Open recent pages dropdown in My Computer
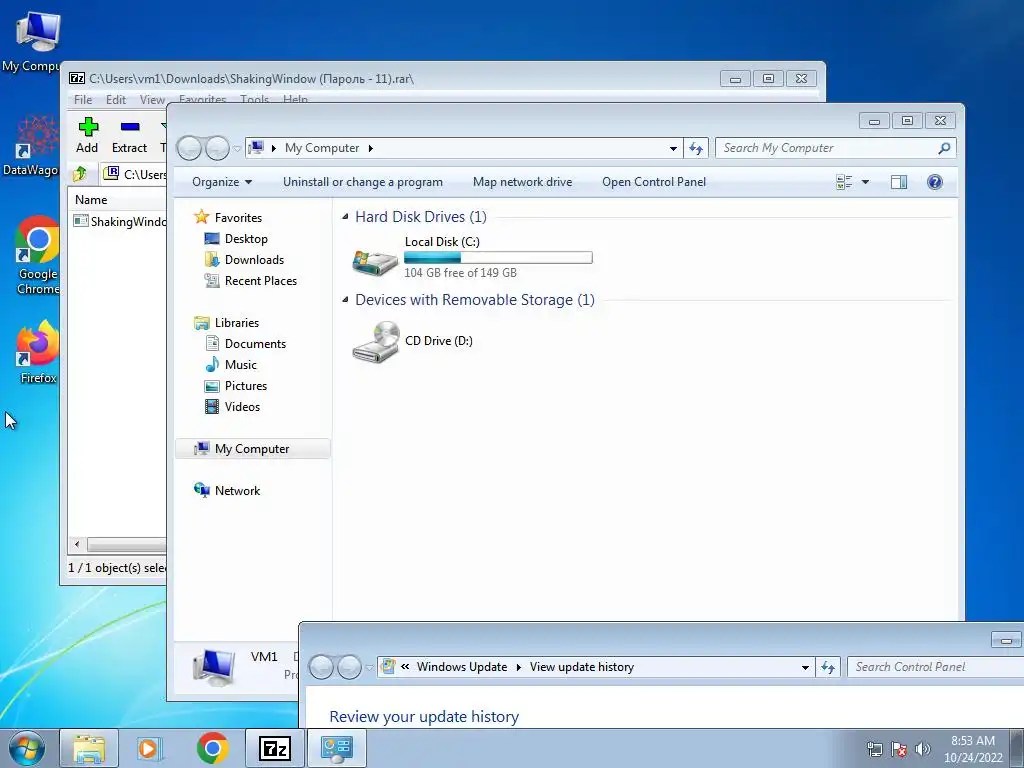Image resolution: width=1024 pixels, height=768 pixels. (237, 149)
